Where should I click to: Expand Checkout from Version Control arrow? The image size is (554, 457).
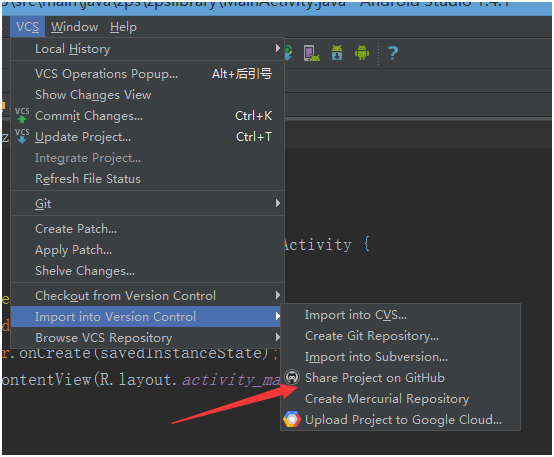coord(278,295)
